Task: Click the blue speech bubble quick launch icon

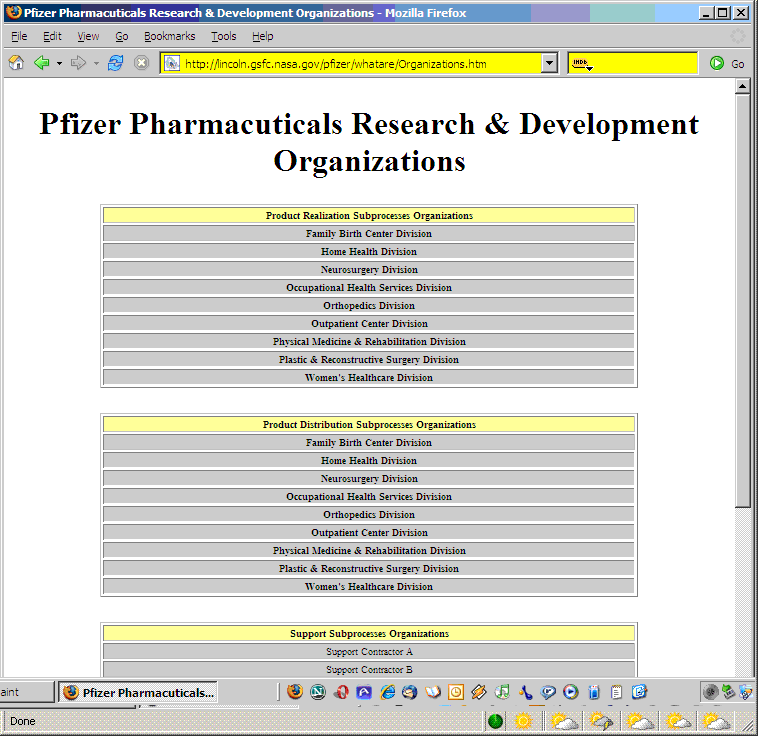Action: pyautogui.click(x=548, y=692)
